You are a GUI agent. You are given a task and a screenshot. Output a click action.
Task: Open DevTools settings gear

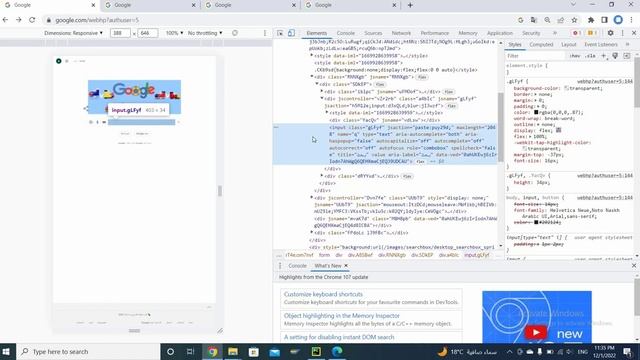pyautogui.click(x=610, y=33)
